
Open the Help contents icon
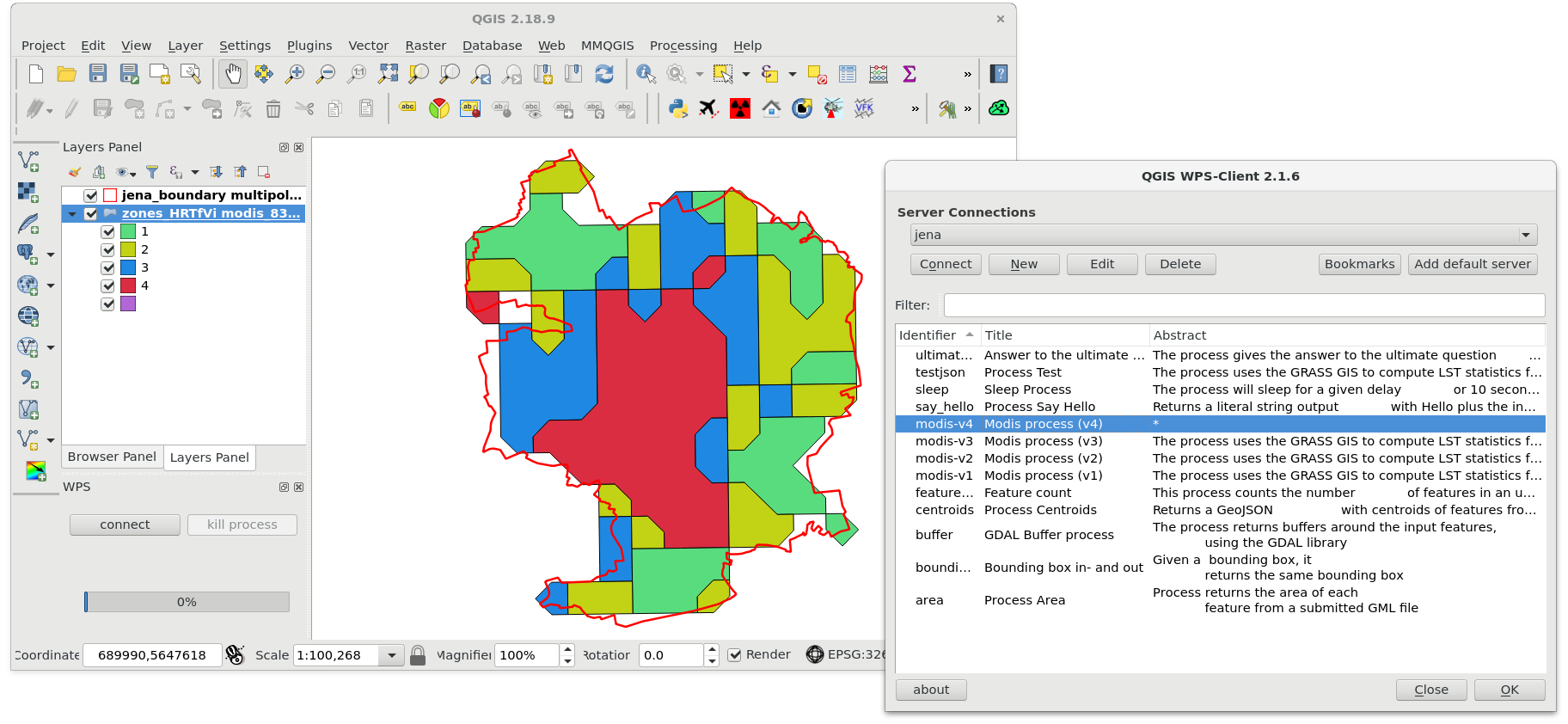[999, 74]
